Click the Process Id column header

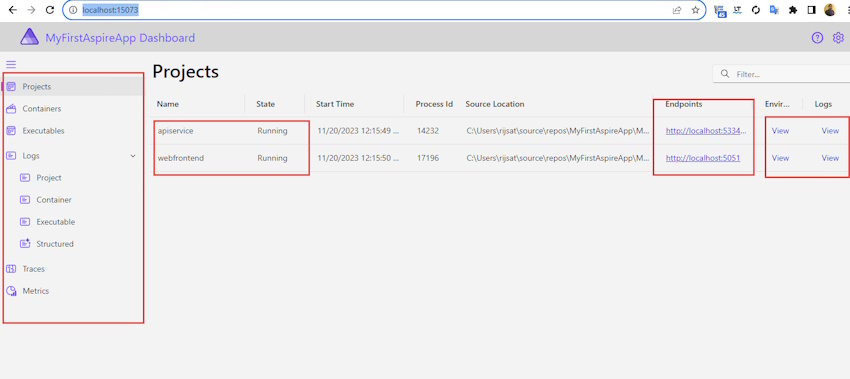click(434, 104)
